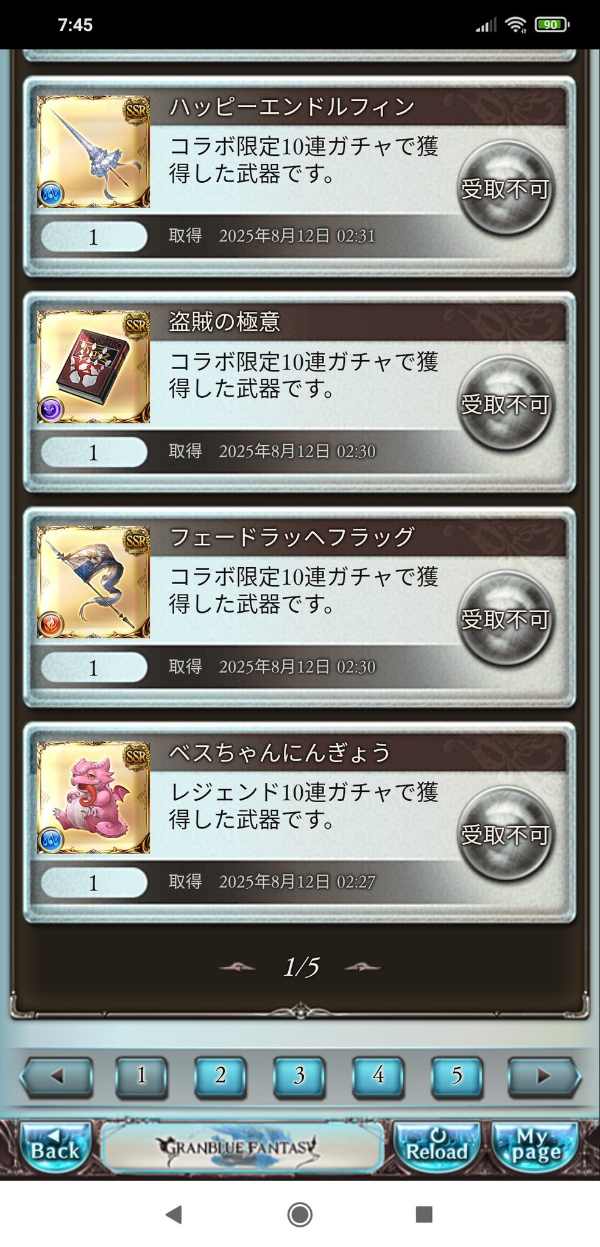
Task: Click 受取不可 button for ハッピーエンドルフィン
Action: [505, 188]
